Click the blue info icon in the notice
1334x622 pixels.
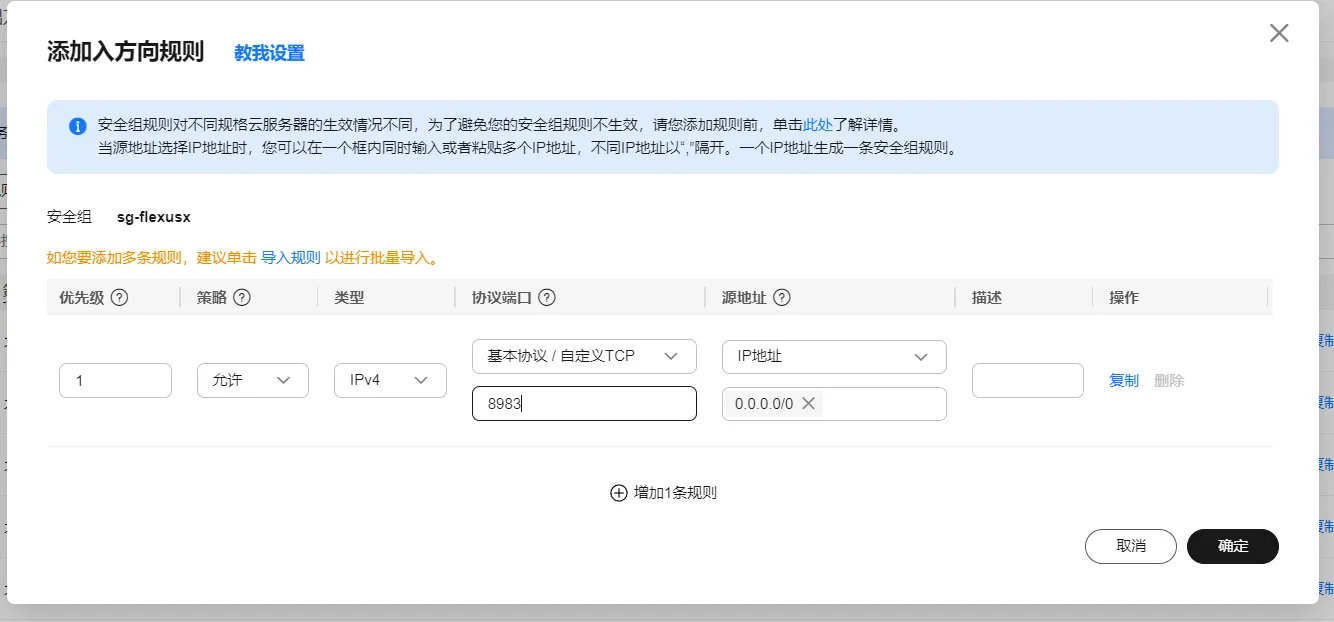77,127
